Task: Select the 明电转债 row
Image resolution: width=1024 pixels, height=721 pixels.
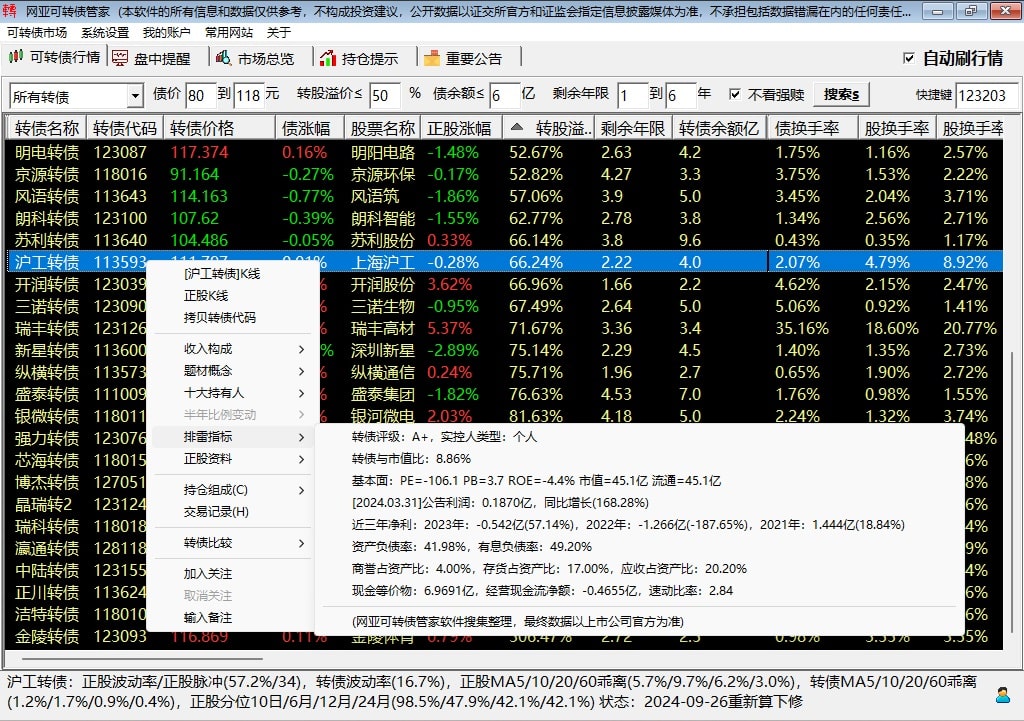Action: (x=504, y=152)
